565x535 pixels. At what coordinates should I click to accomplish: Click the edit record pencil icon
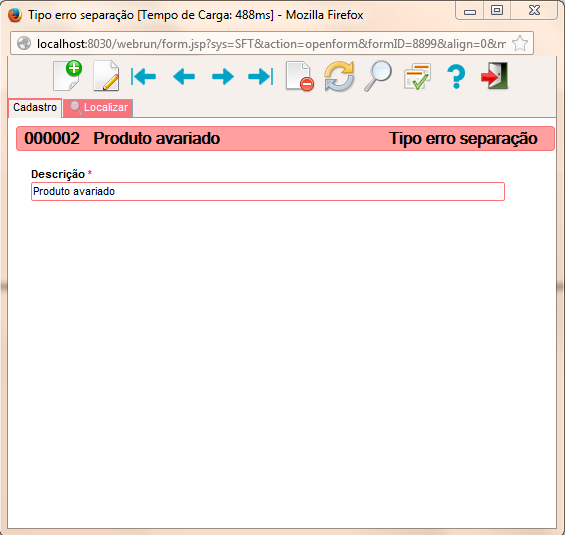pyautogui.click(x=106, y=76)
